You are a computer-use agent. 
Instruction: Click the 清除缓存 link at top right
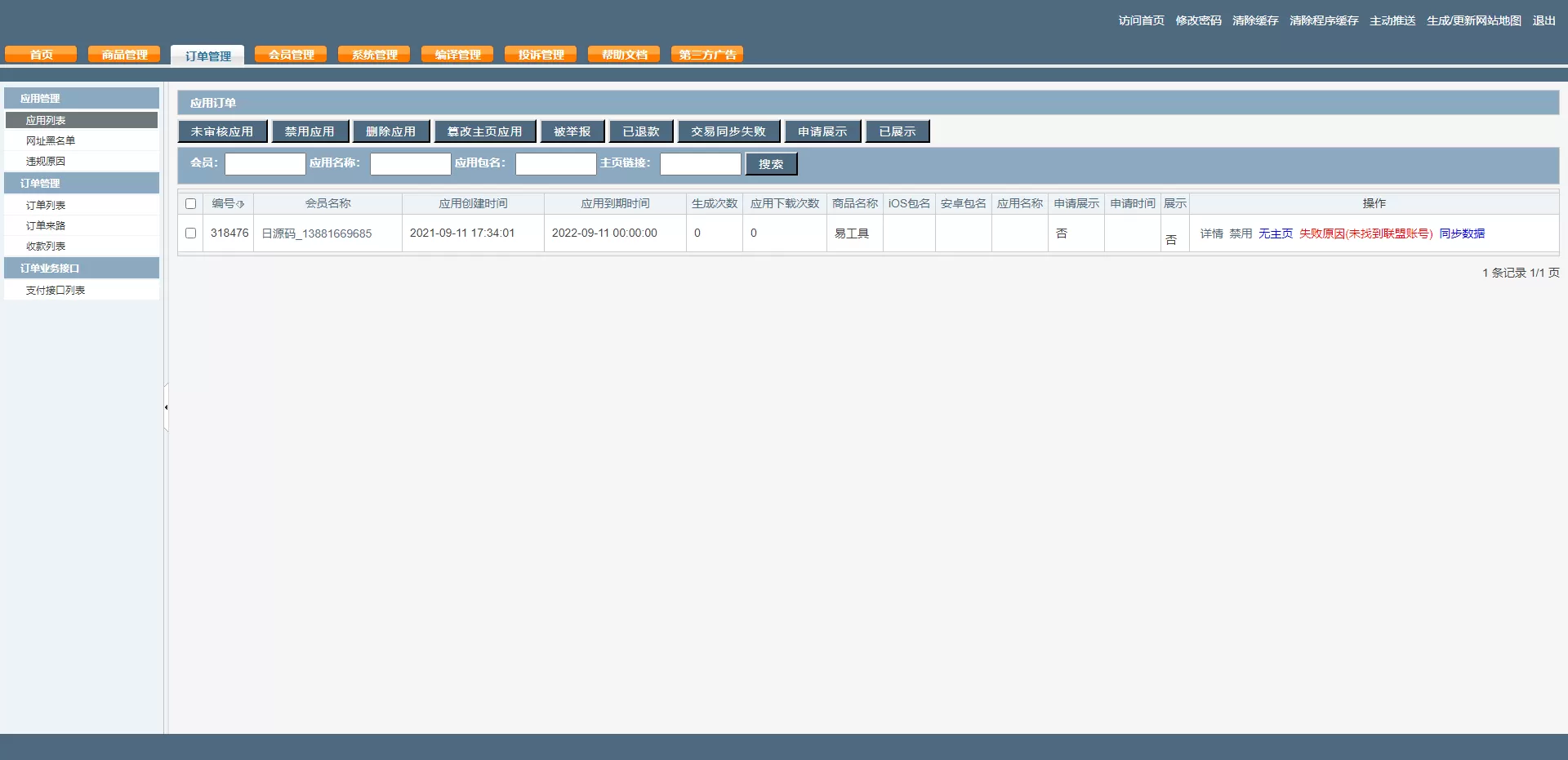pyautogui.click(x=1255, y=20)
